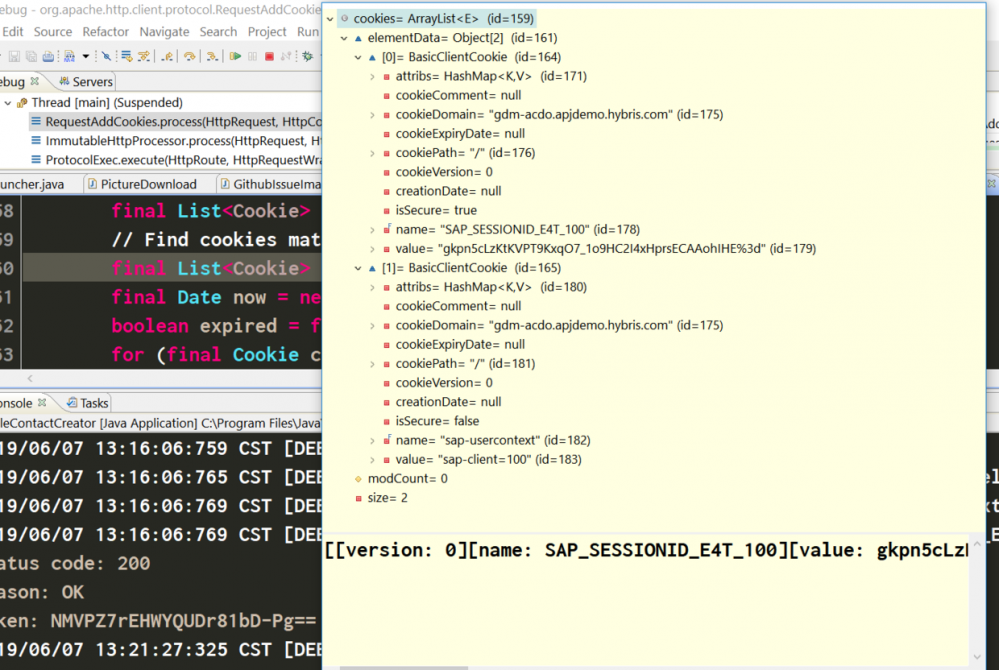Switch to the PictureDownload editor tab
The width and height of the screenshot is (999, 670).
142,184
